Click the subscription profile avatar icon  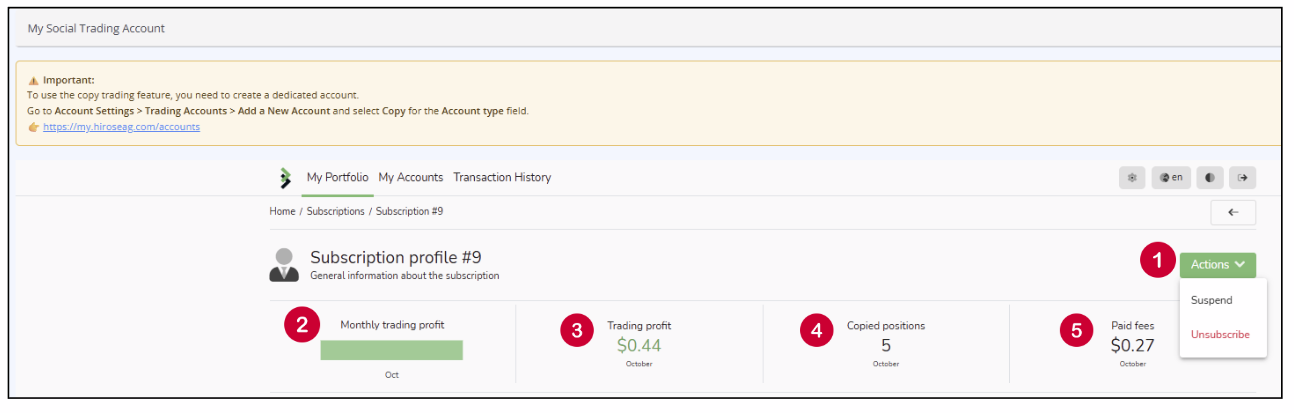pos(284,264)
